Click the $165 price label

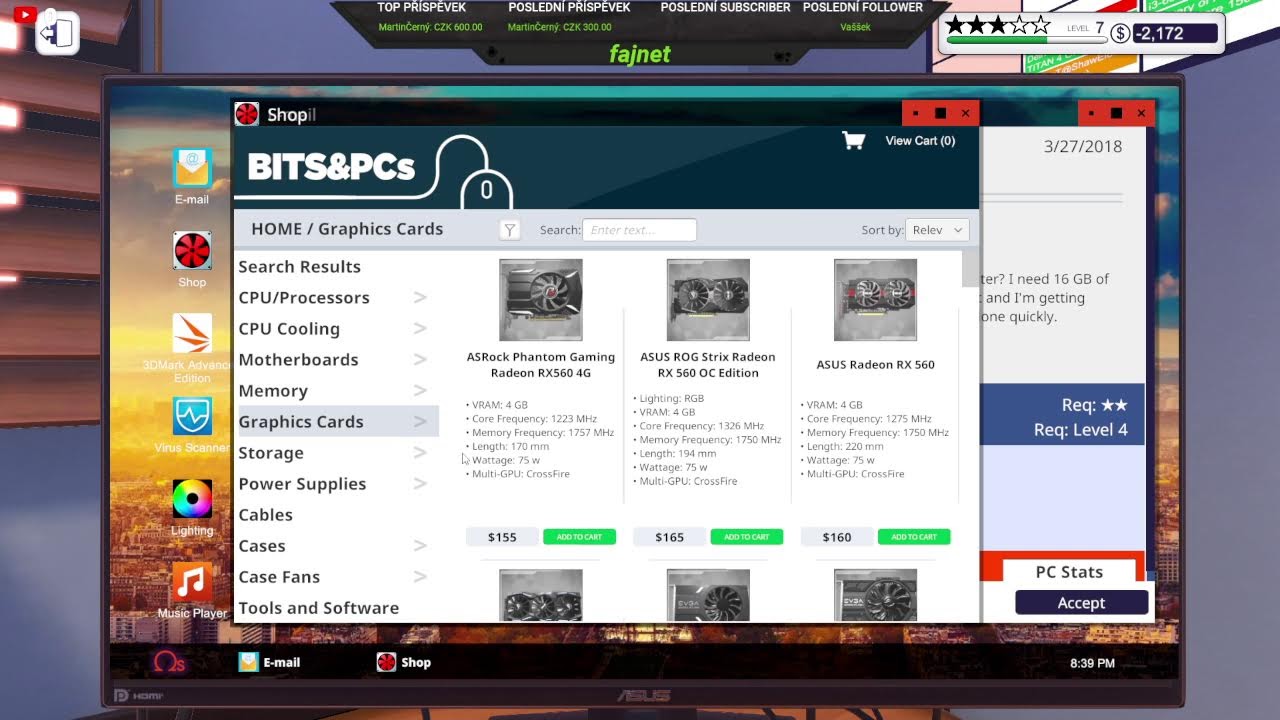(x=670, y=537)
